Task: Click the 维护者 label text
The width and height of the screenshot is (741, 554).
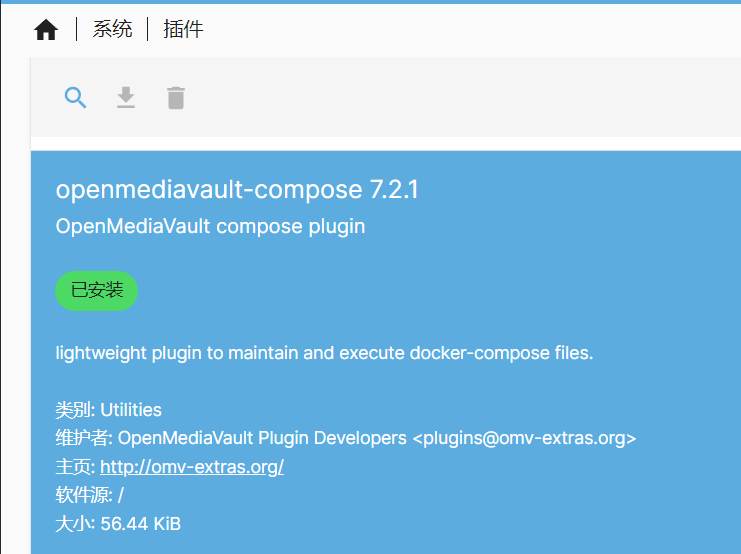Action: pos(81,438)
